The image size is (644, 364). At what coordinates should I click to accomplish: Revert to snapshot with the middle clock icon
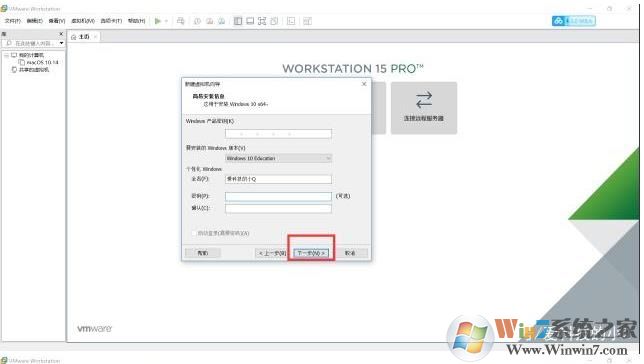[209, 21]
